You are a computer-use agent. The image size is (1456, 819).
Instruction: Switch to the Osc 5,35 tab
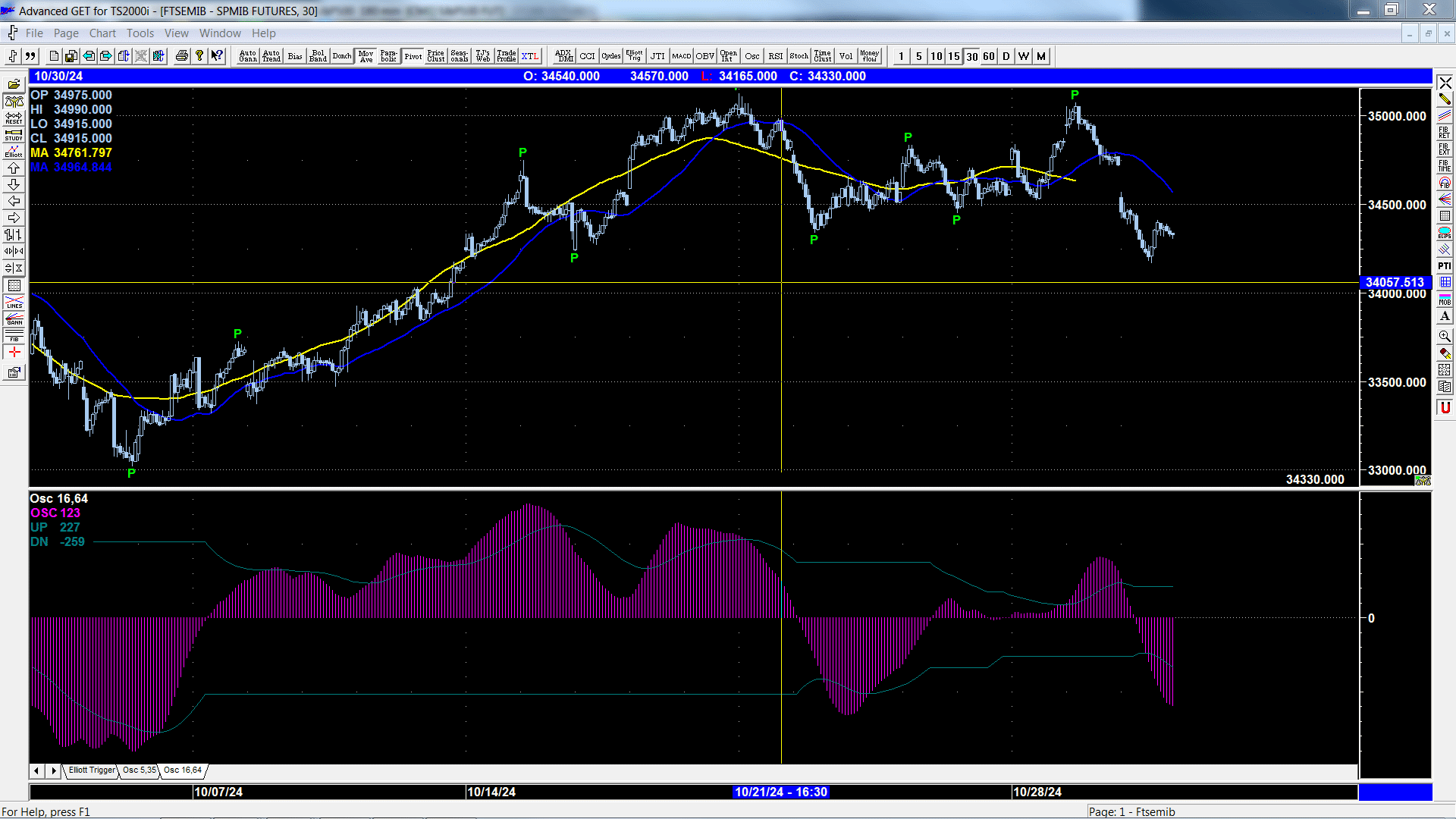pos(140,770)
